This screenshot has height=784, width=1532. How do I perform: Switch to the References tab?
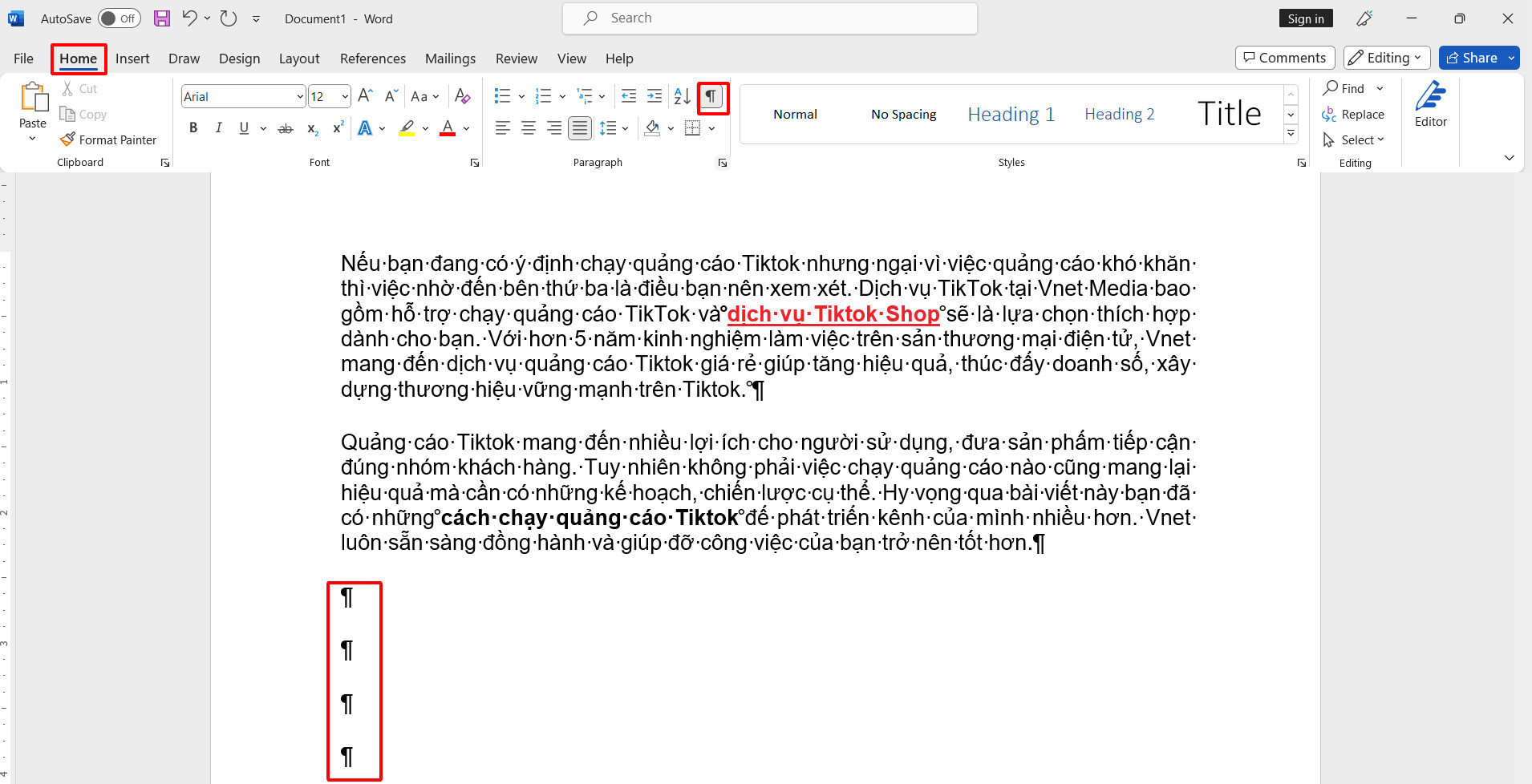click(373, 59)
